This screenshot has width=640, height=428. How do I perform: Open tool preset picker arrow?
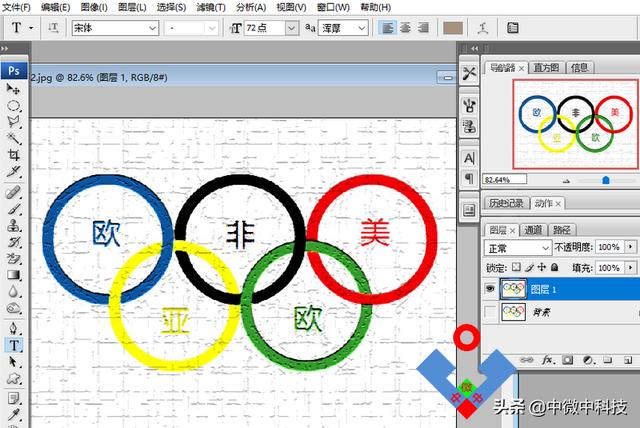click(x=31, y=28)
